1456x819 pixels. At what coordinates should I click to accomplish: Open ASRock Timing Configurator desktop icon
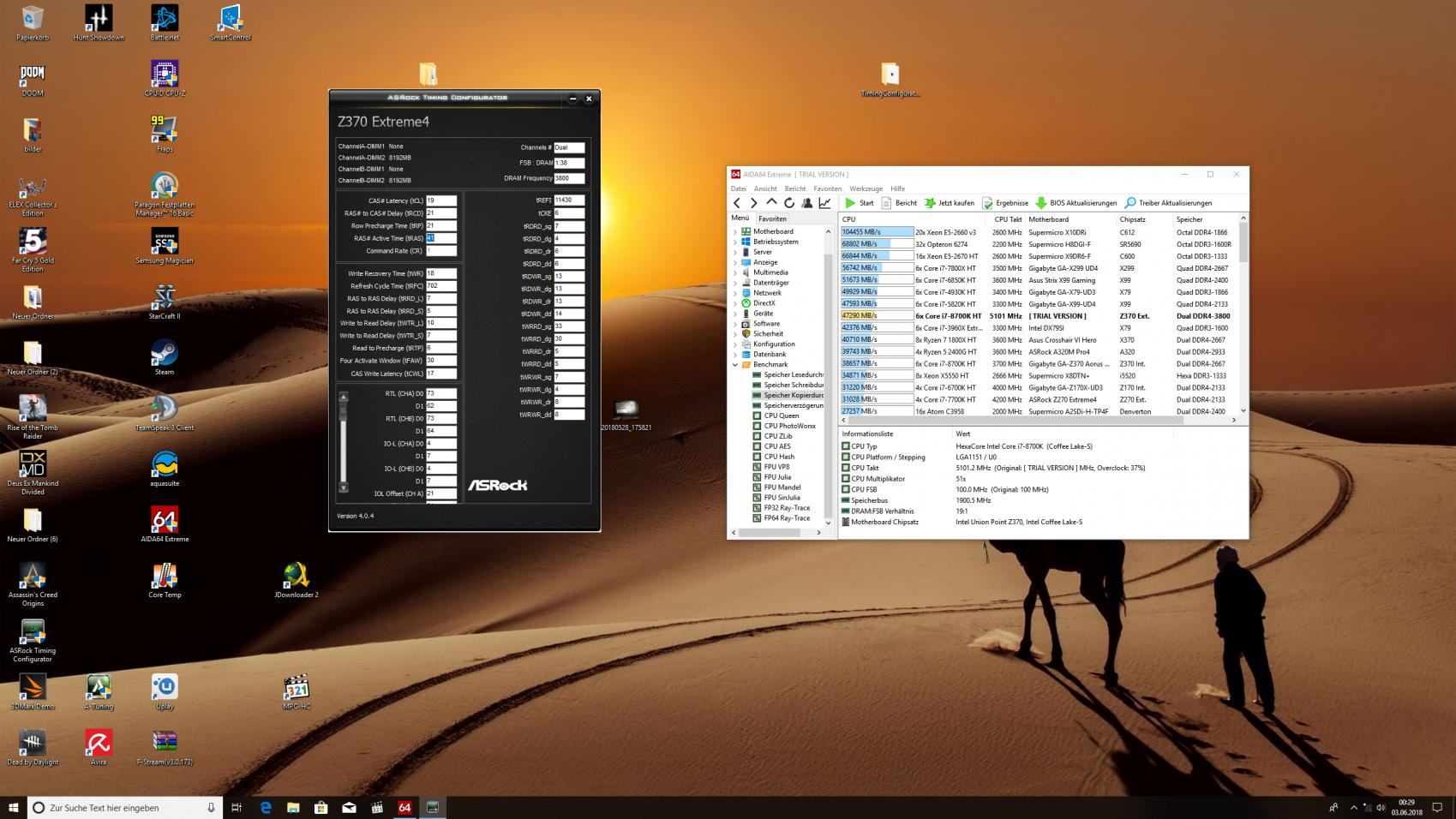click(x=33, y=640)
